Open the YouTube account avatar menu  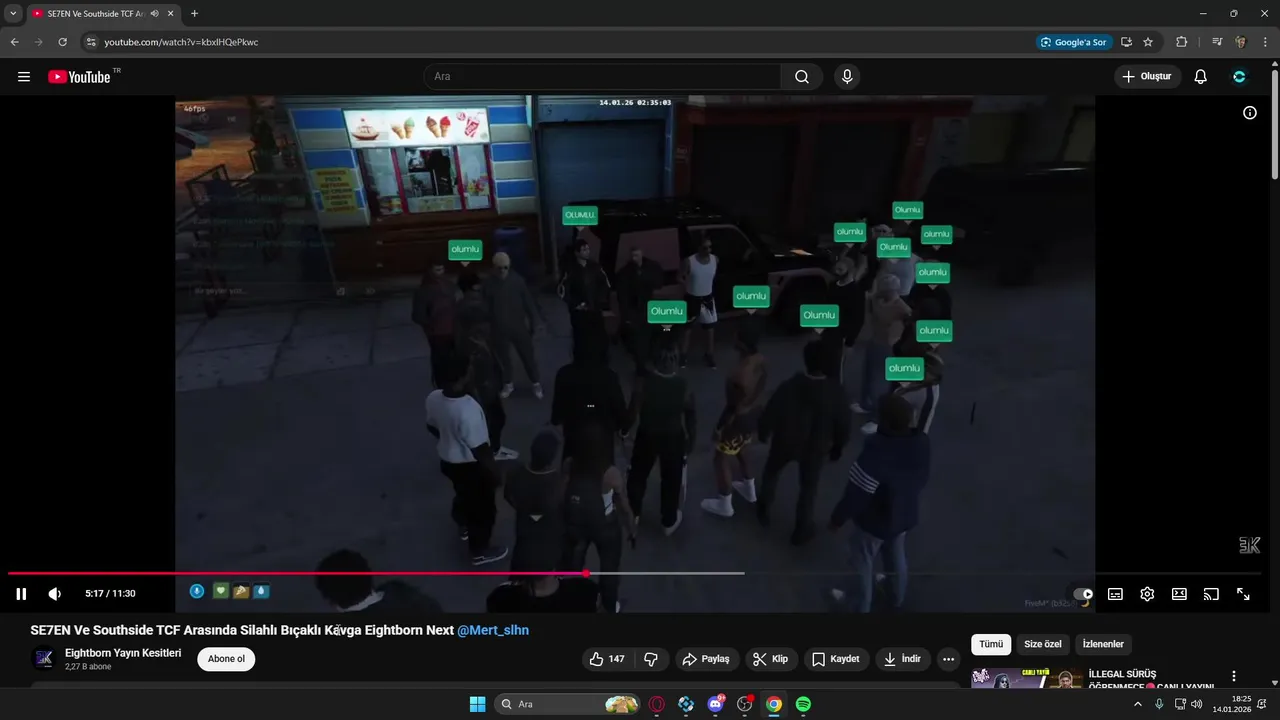coord(1239,77)
